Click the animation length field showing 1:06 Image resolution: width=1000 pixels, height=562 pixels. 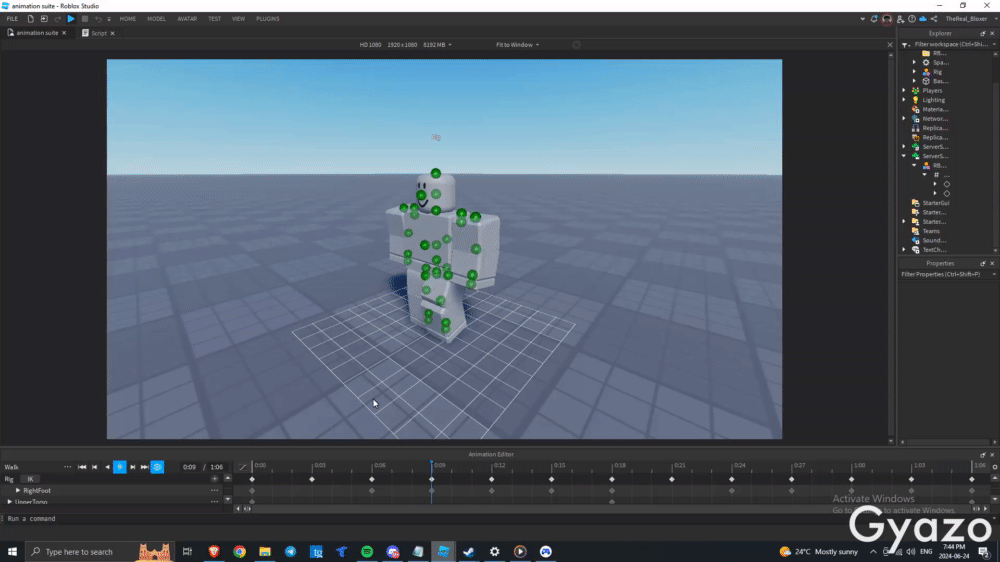[x=217, y=467]
